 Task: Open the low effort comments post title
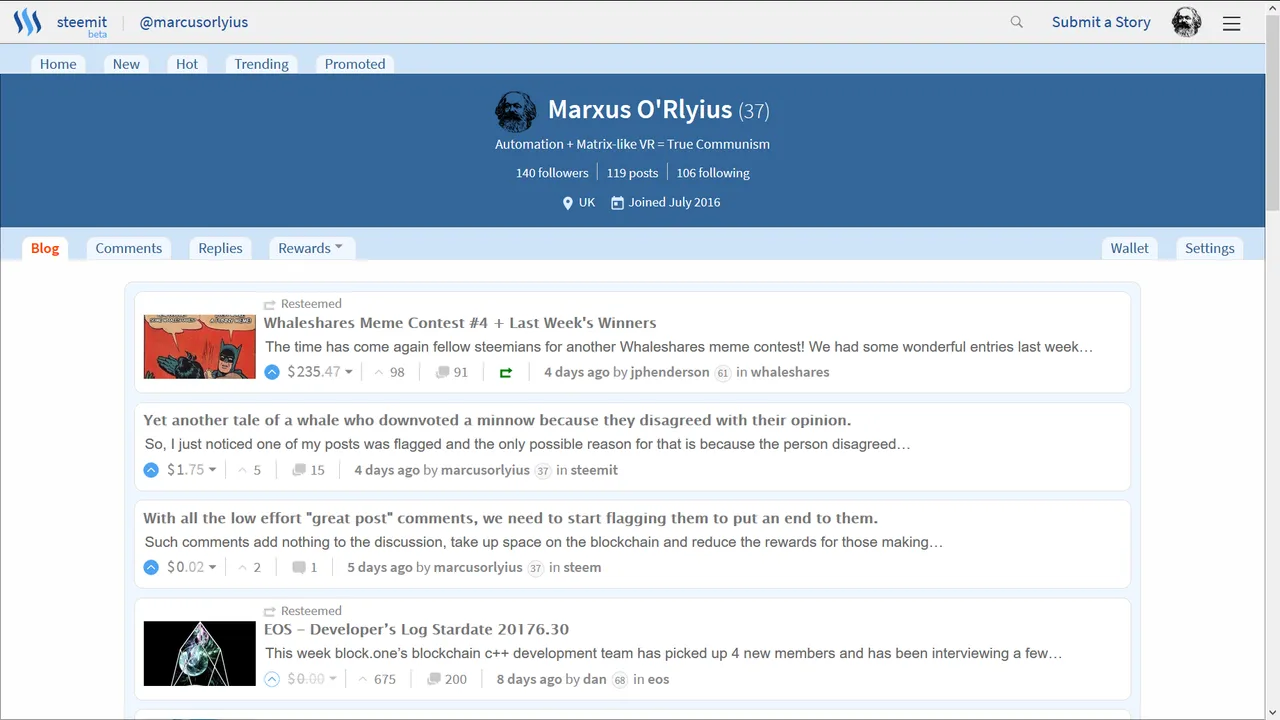510,518
